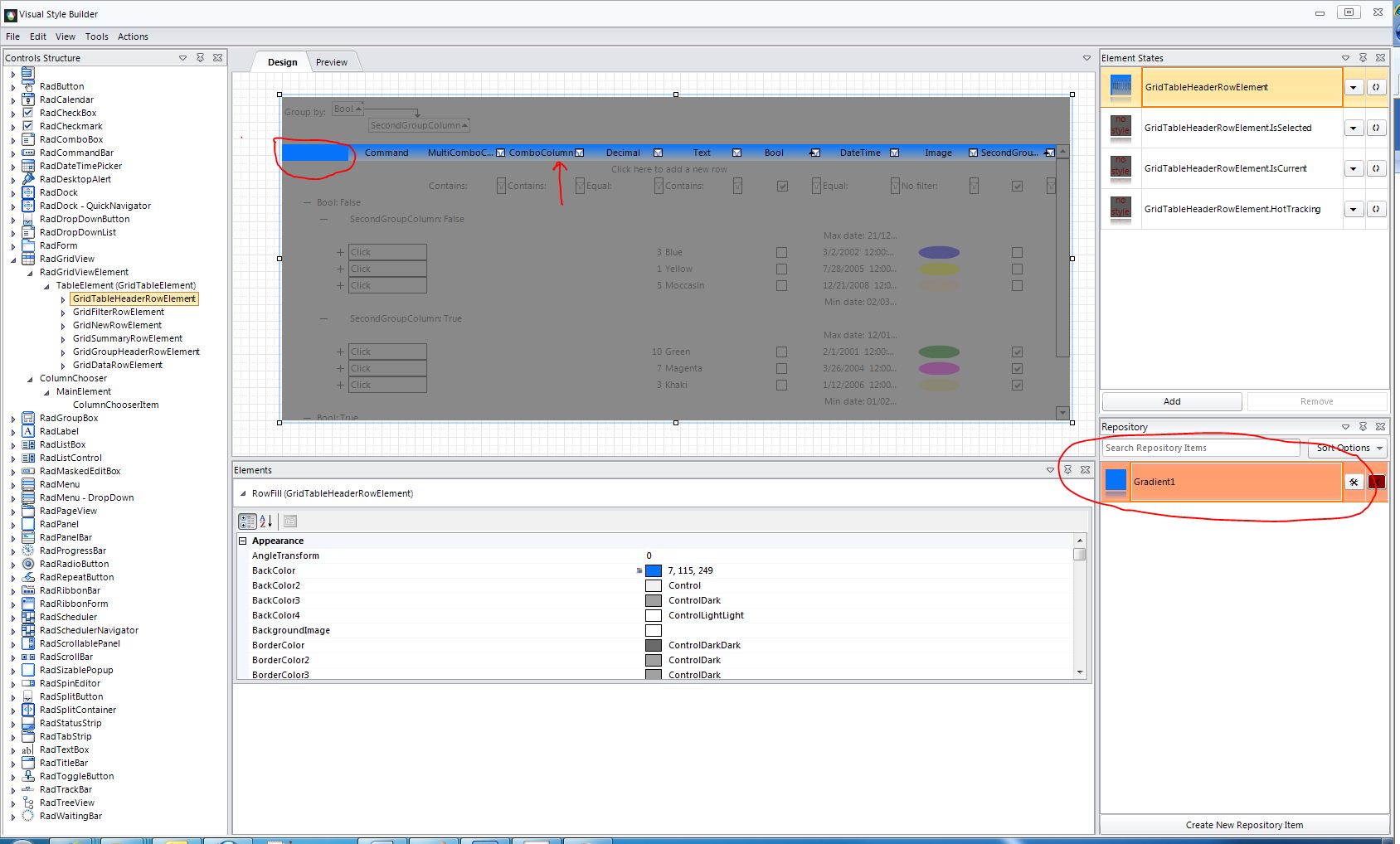The image size is (1400, 844).
Task: Collapse the RowFill element node
Action: pyautogui.click(x=243, y=493)
